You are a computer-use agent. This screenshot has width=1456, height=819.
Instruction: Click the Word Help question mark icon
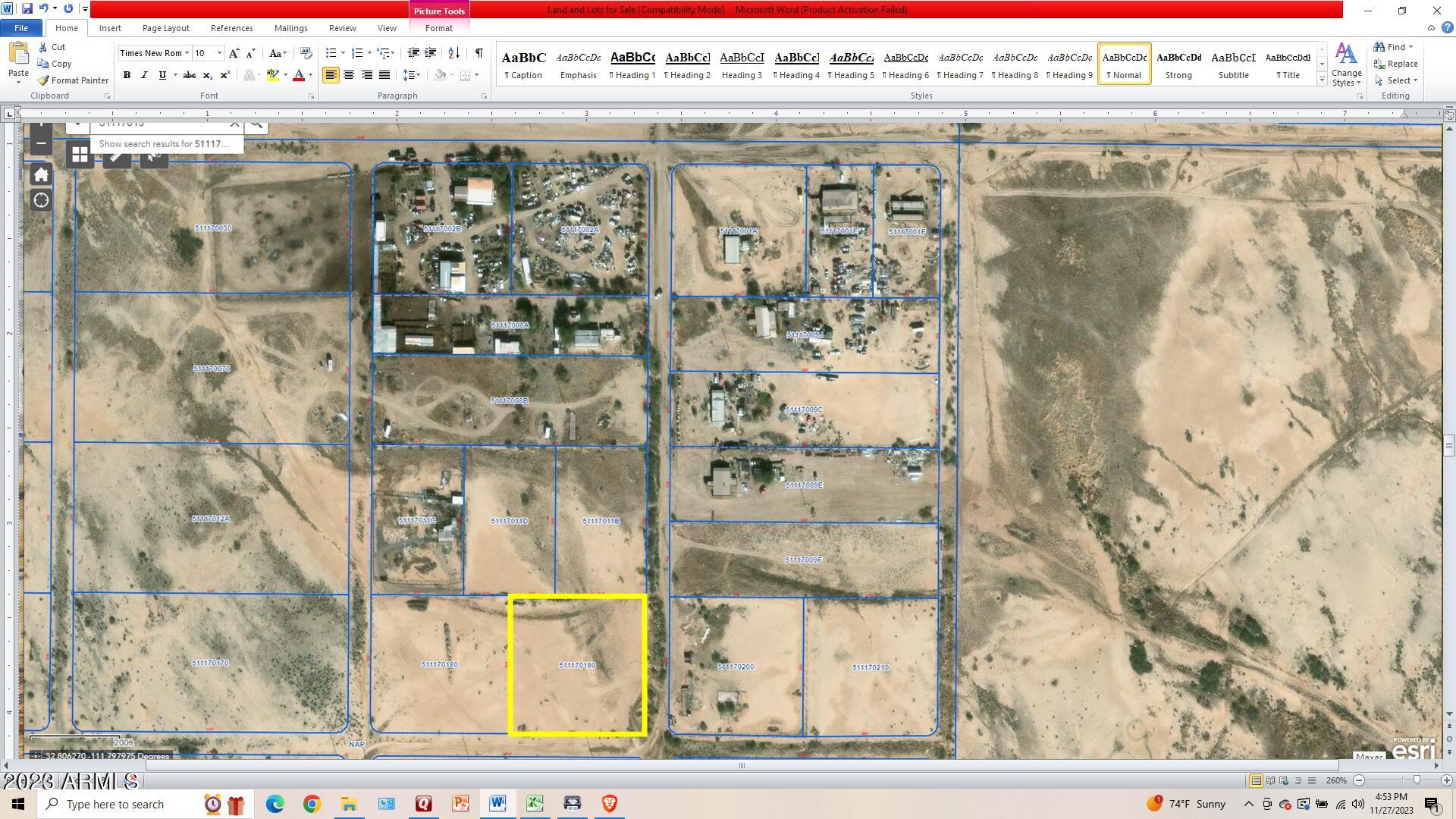coord(1447,28)
